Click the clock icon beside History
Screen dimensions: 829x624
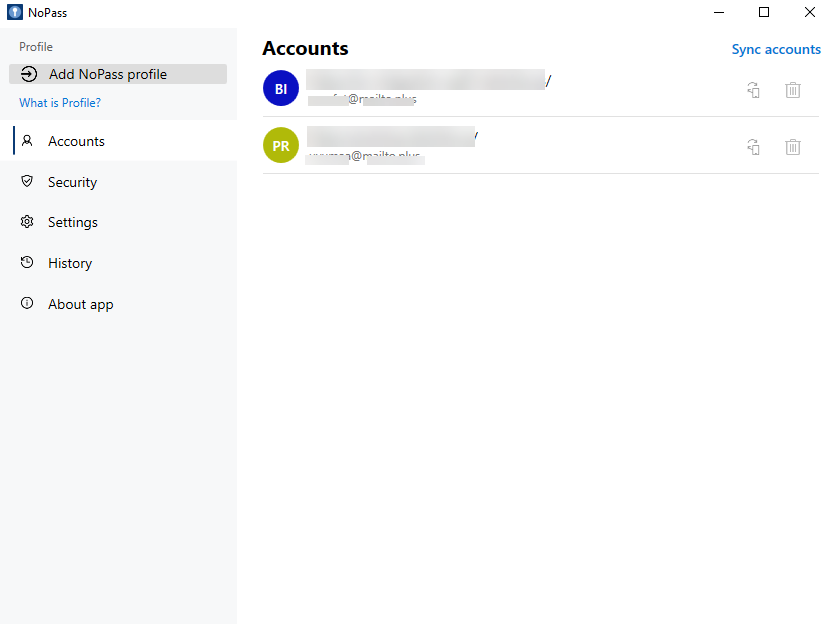[27, 263]
